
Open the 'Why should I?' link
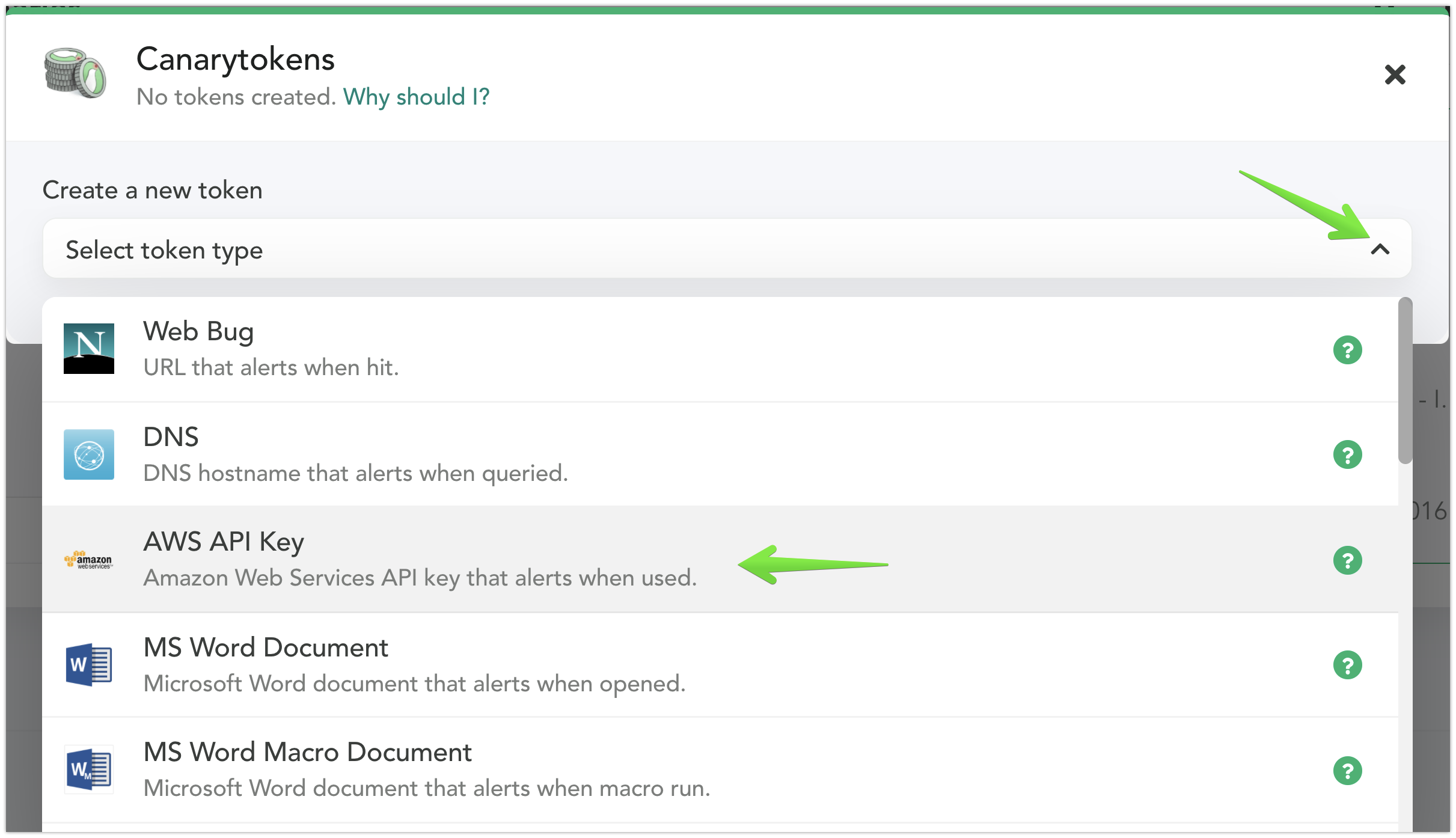417,97
